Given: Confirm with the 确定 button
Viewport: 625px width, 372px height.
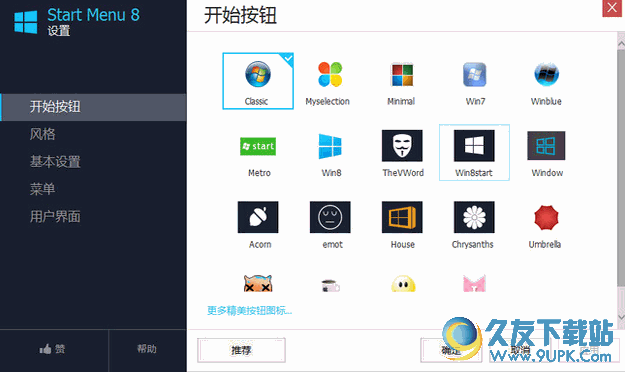Looking at the screenshot, I should click(x=451, y=350).
